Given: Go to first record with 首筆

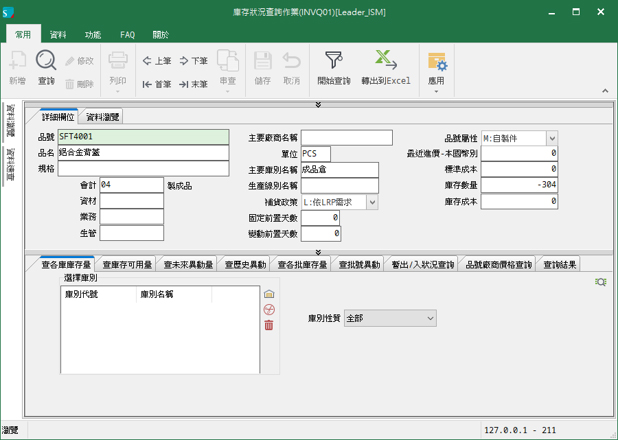Looking at the screenshot, I should pyautogui.click(x=156, y=85).
